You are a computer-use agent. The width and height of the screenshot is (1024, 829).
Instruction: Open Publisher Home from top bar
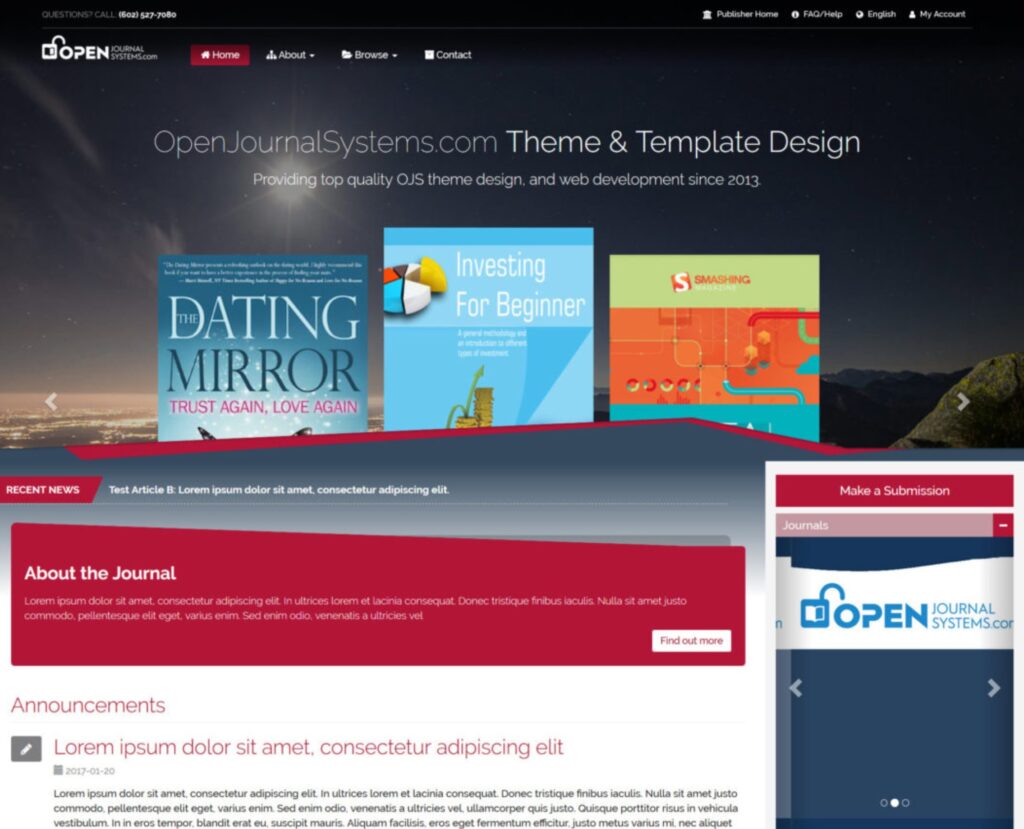click(740, 15)
